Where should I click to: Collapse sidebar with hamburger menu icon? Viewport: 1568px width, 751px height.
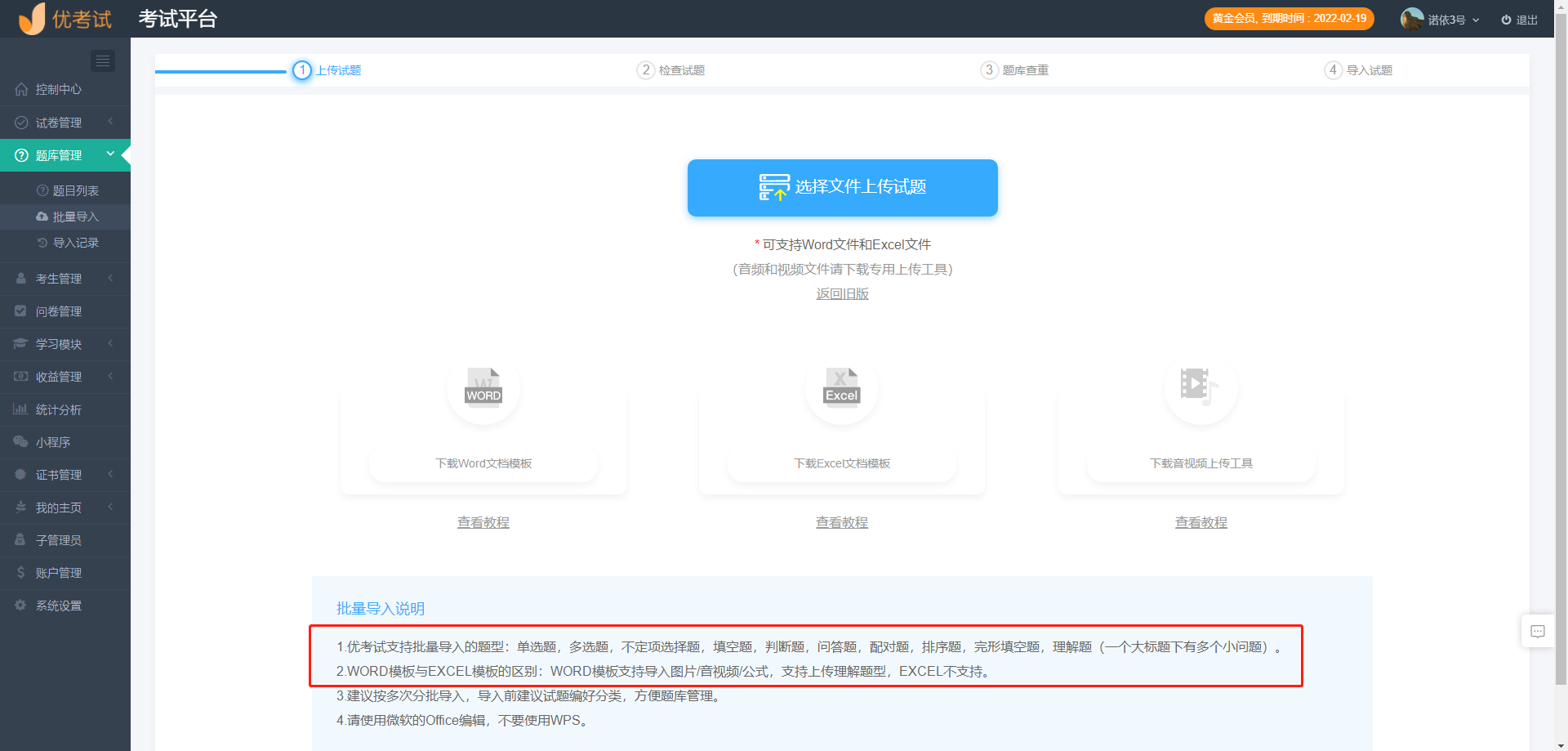102,60
